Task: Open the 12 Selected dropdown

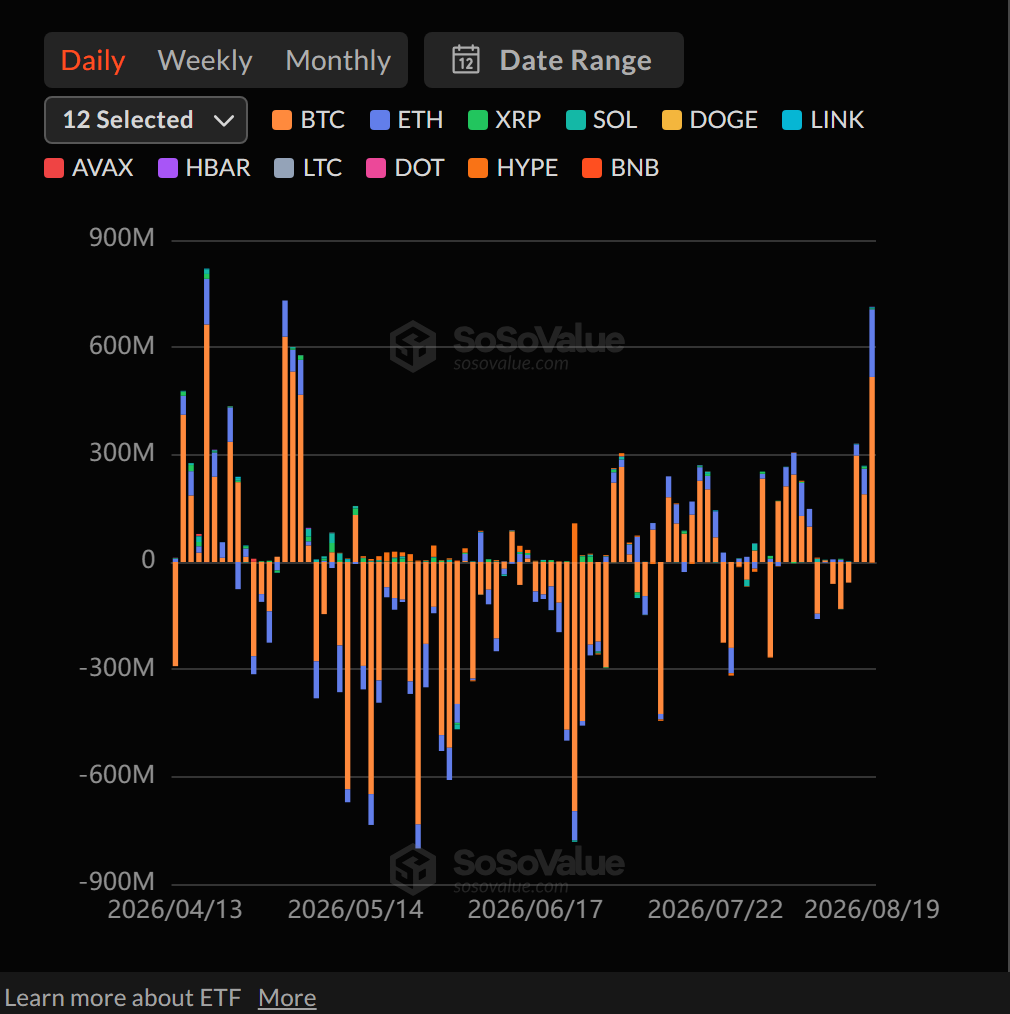Action: 145,120
